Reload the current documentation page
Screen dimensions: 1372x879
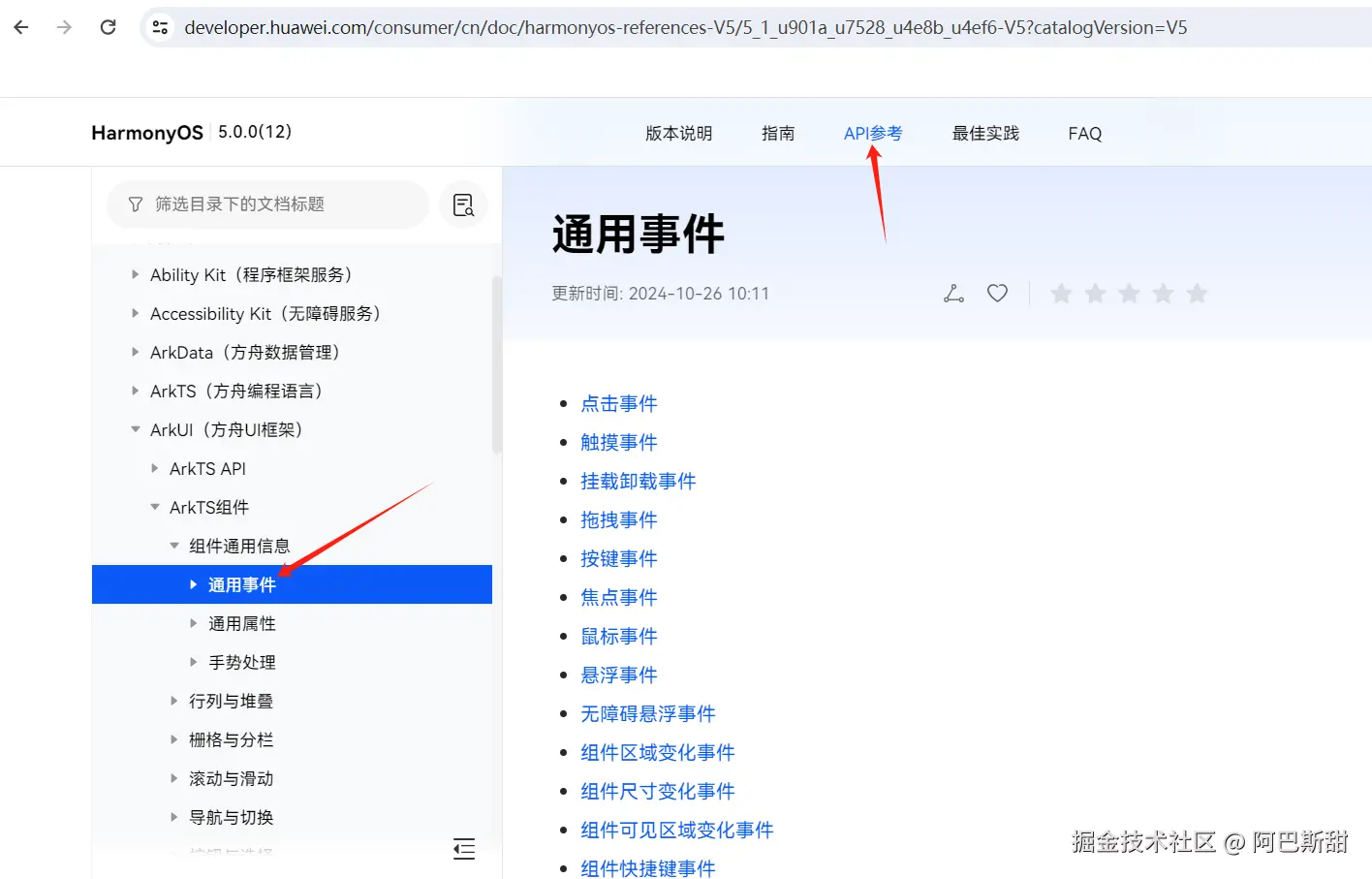[x=108, y=27]
